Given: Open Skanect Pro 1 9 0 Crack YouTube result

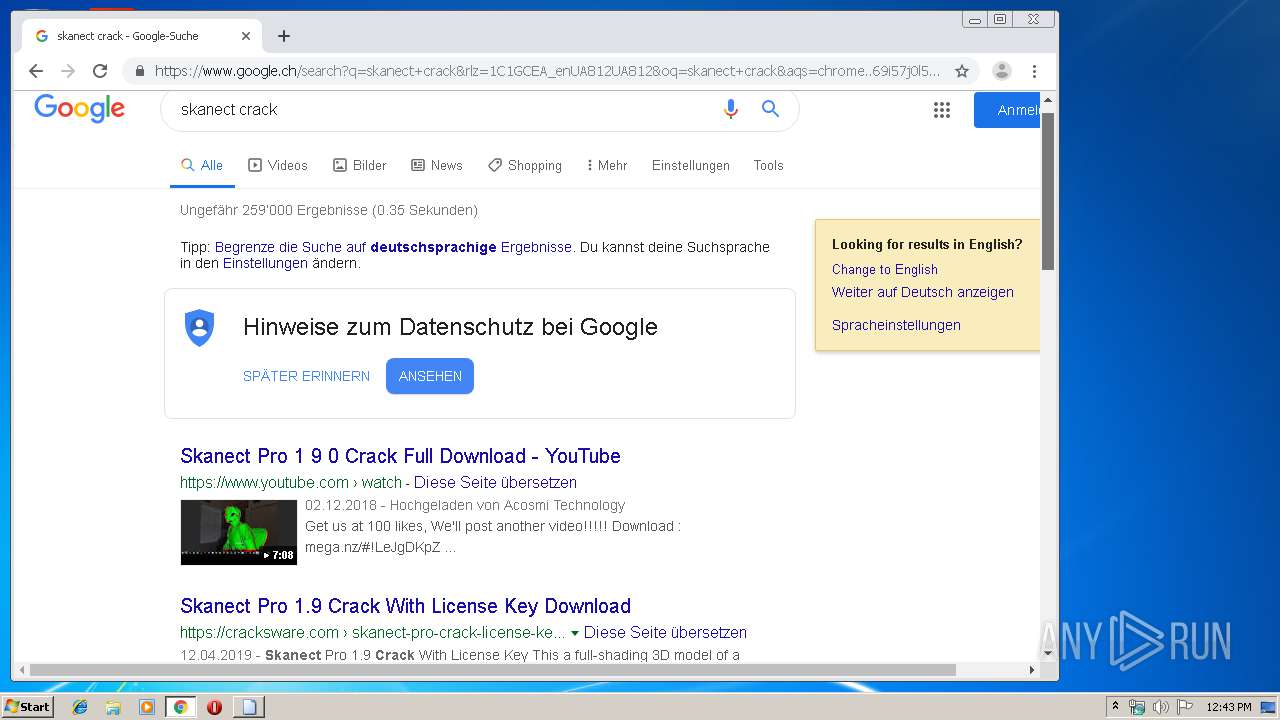Looking at the screenshot, I should (x=400, y=456).
